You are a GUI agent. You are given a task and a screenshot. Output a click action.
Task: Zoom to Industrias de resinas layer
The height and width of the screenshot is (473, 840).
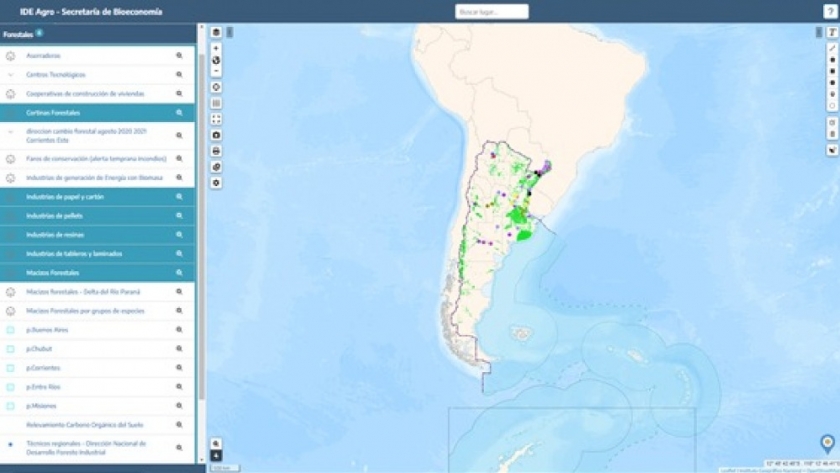tap(179, 235)
